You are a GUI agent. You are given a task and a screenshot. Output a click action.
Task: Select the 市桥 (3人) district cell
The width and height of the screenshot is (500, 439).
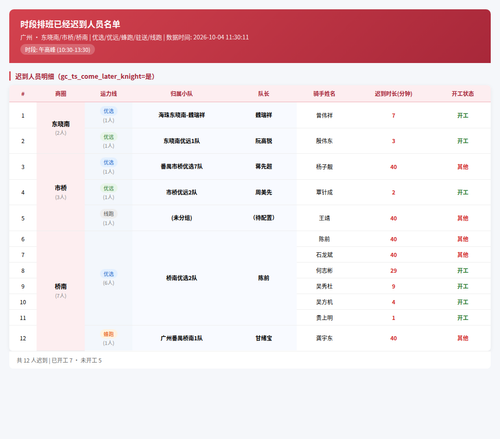coord(61,192)
